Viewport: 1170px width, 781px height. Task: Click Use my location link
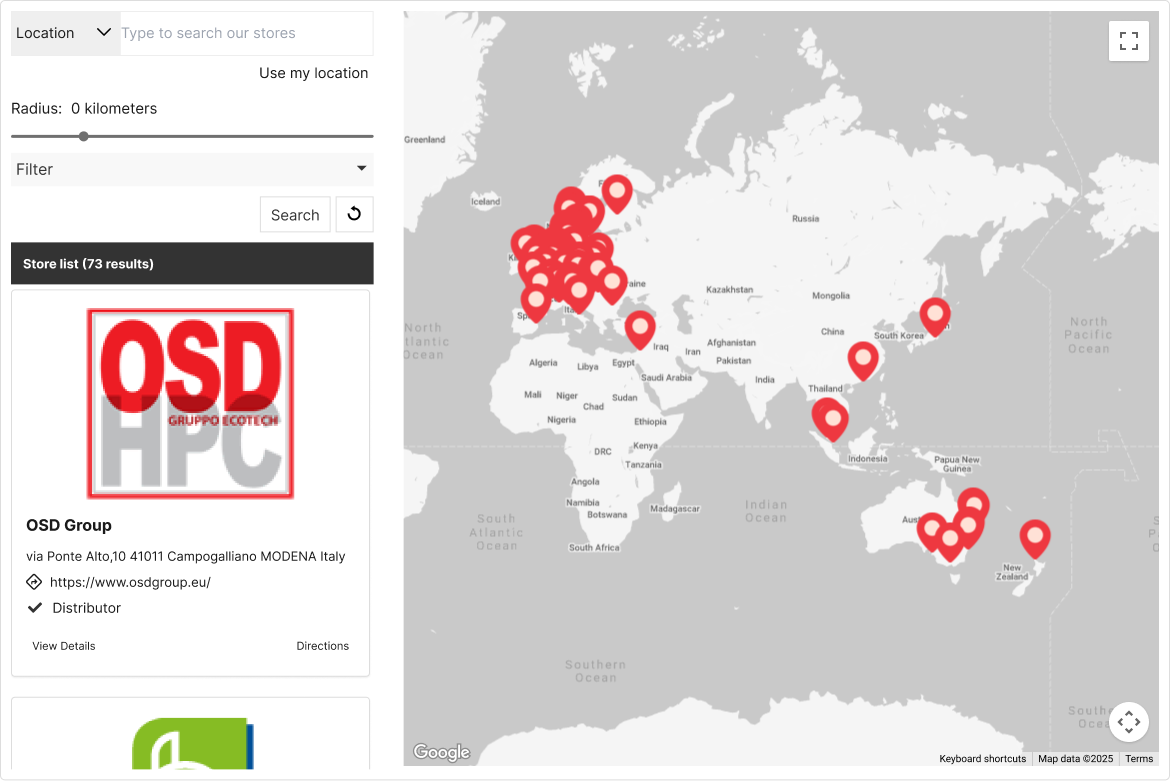[x=313, y=73]
